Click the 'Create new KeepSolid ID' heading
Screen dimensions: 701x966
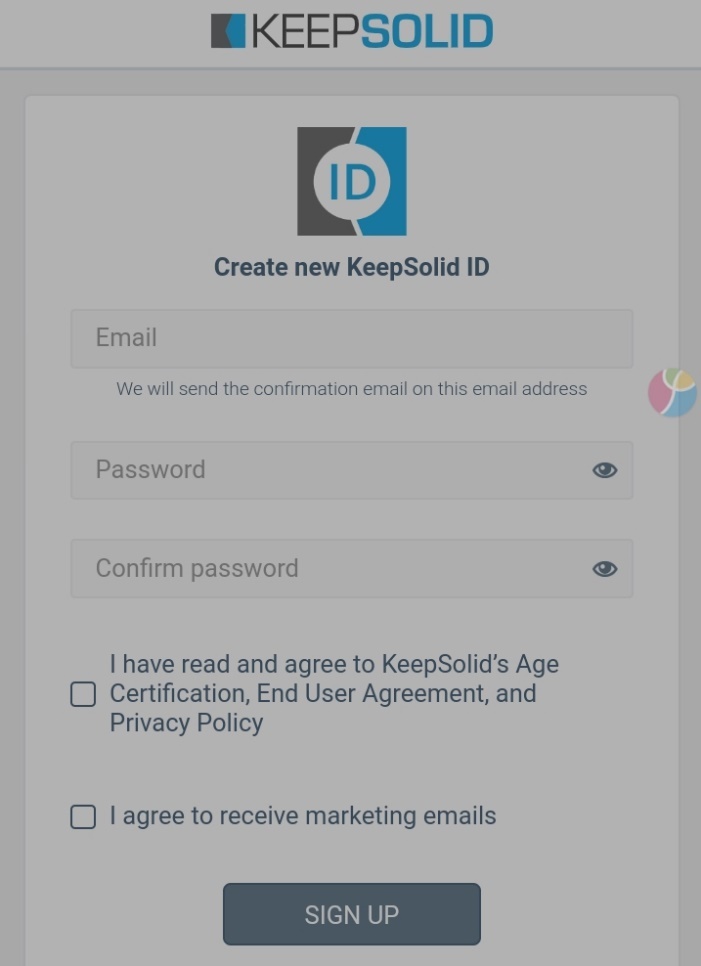[352, 267]
